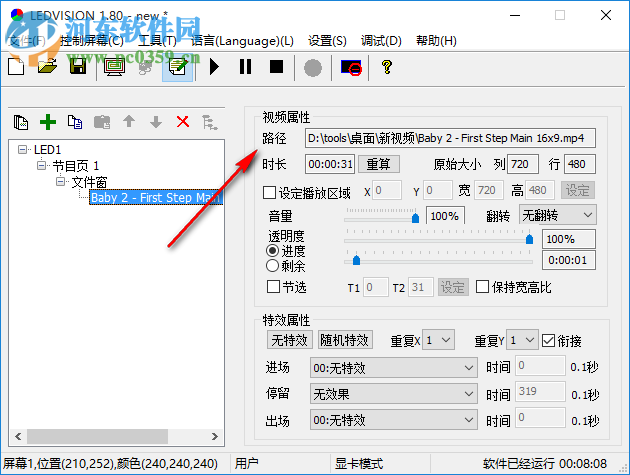Open the 工具(T) menu

157,41
